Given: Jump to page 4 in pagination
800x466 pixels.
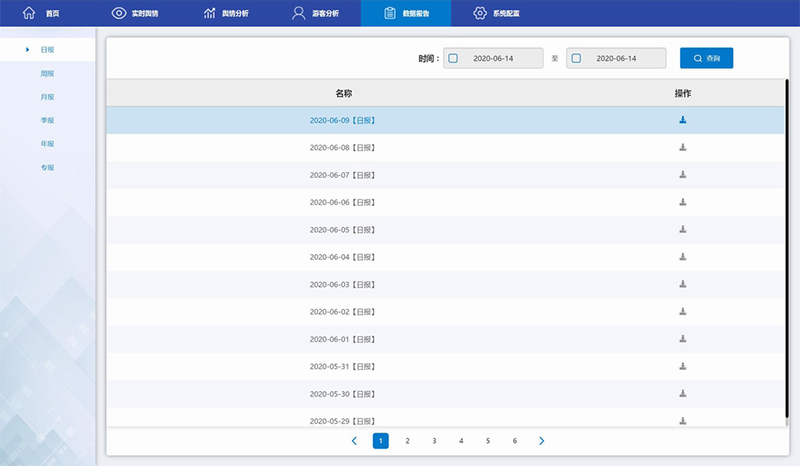Looking at the screenshot, I should pos(461,441).
